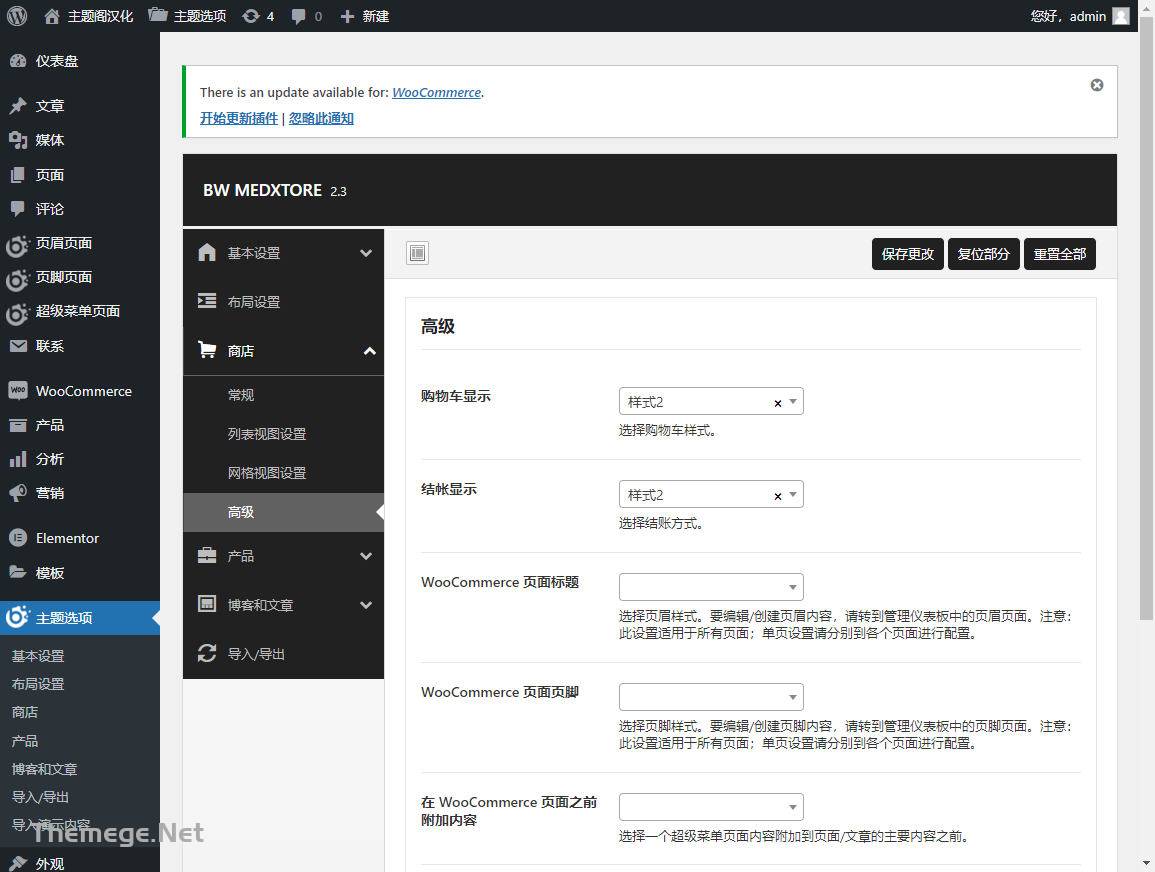Clear the 结帐显示 selection with ×
The image size is (1155, 872).
coord(778,496)
